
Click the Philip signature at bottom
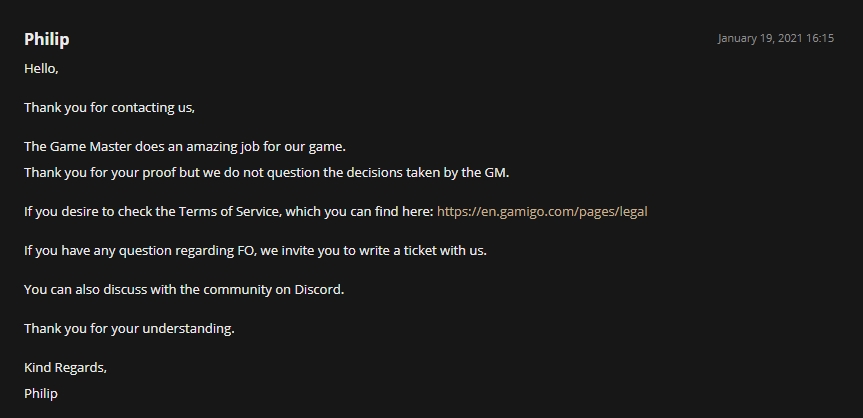click(41, 393)
